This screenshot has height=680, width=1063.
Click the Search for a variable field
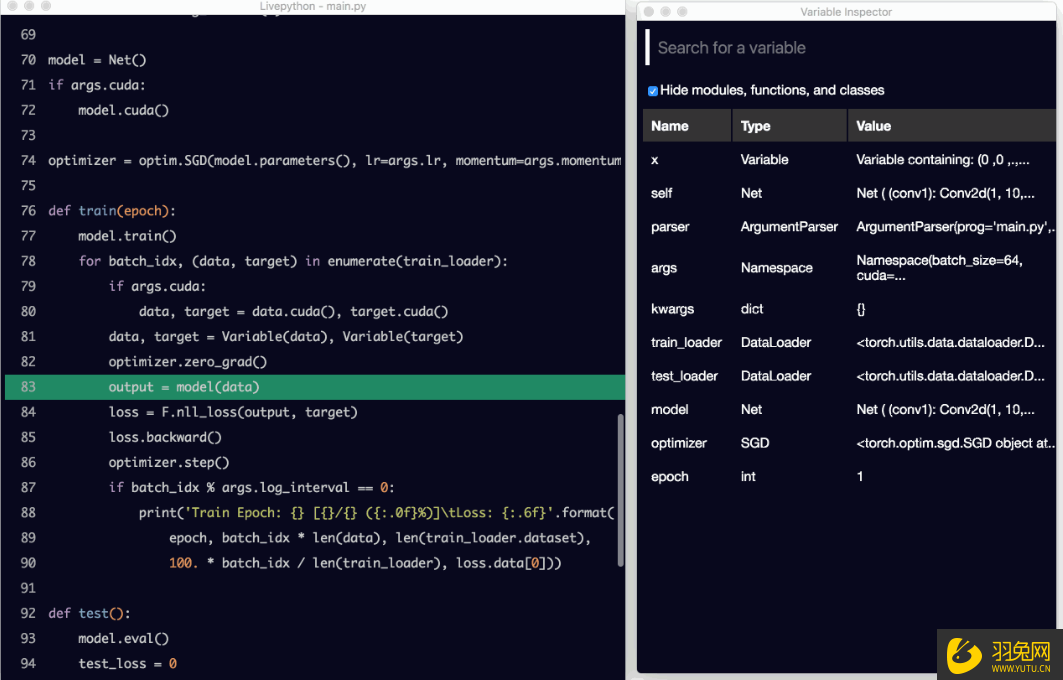point(850,48)
